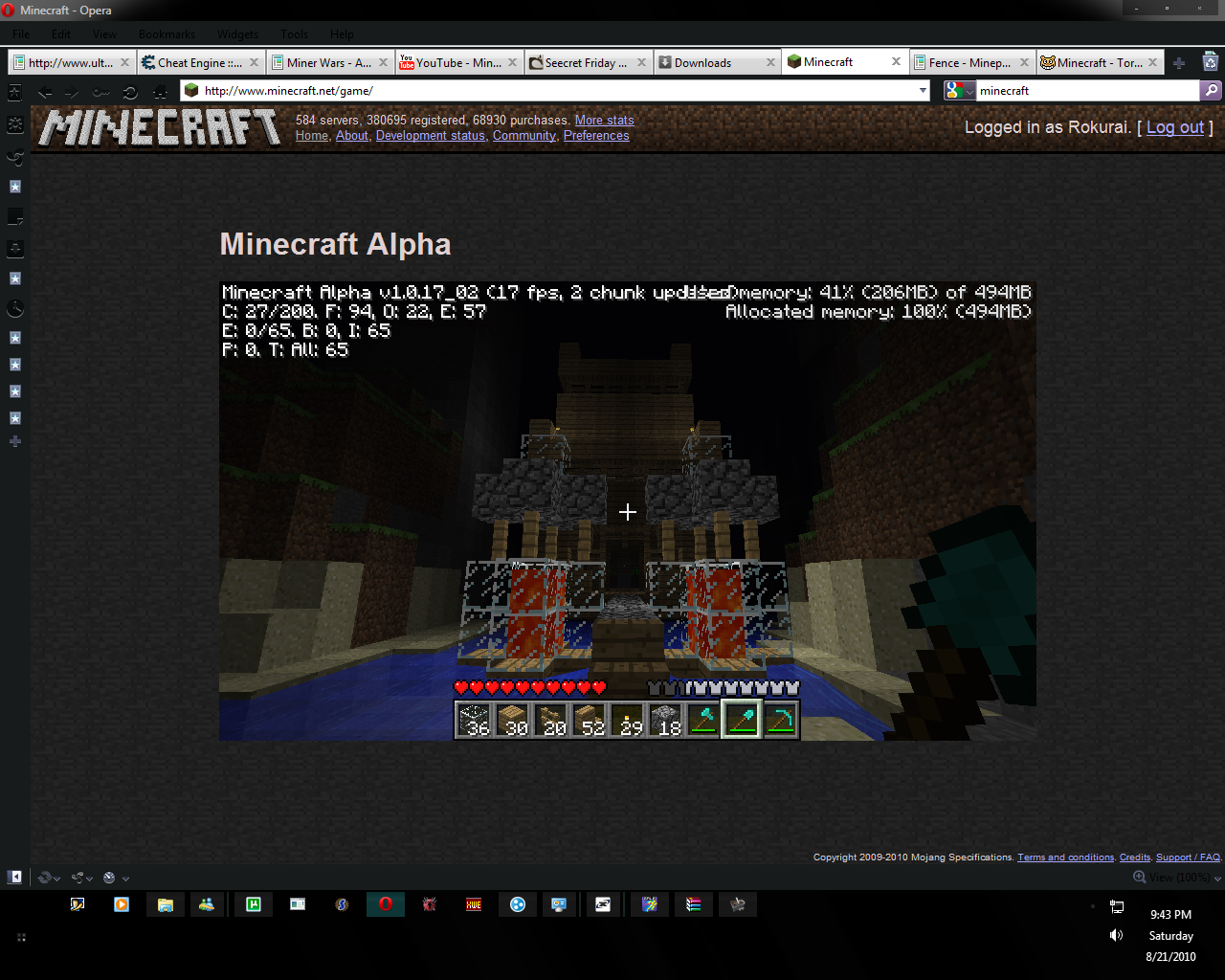This screenshot has height=980, width=1225.
Task: Focus the minecraft search input field
Action: [x=1088, y=91]
